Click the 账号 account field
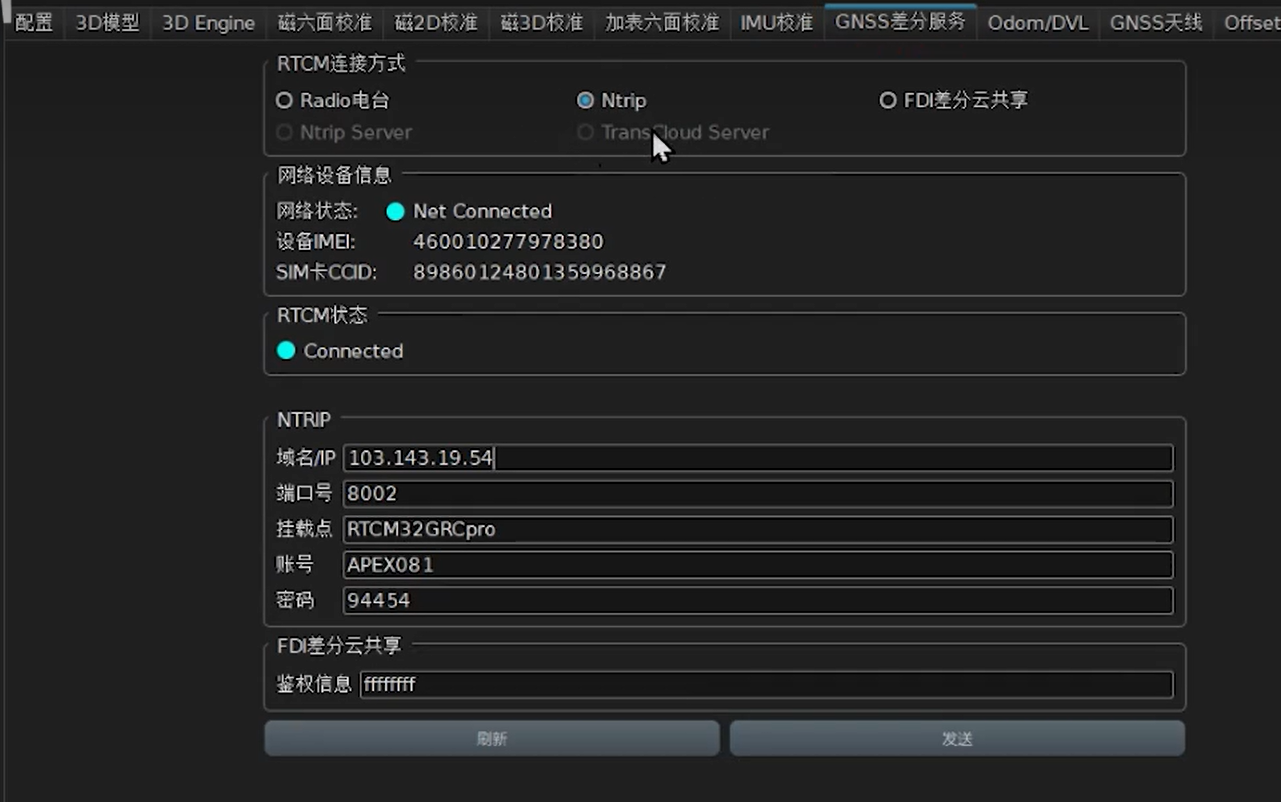Viewport: 1281px width, 802px height. coord(758,565)
